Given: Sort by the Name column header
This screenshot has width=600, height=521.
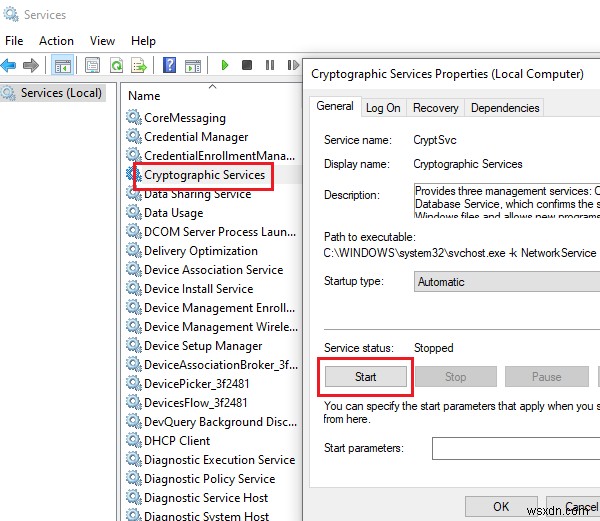Looking at the screenshot, I should pos(144,96).
